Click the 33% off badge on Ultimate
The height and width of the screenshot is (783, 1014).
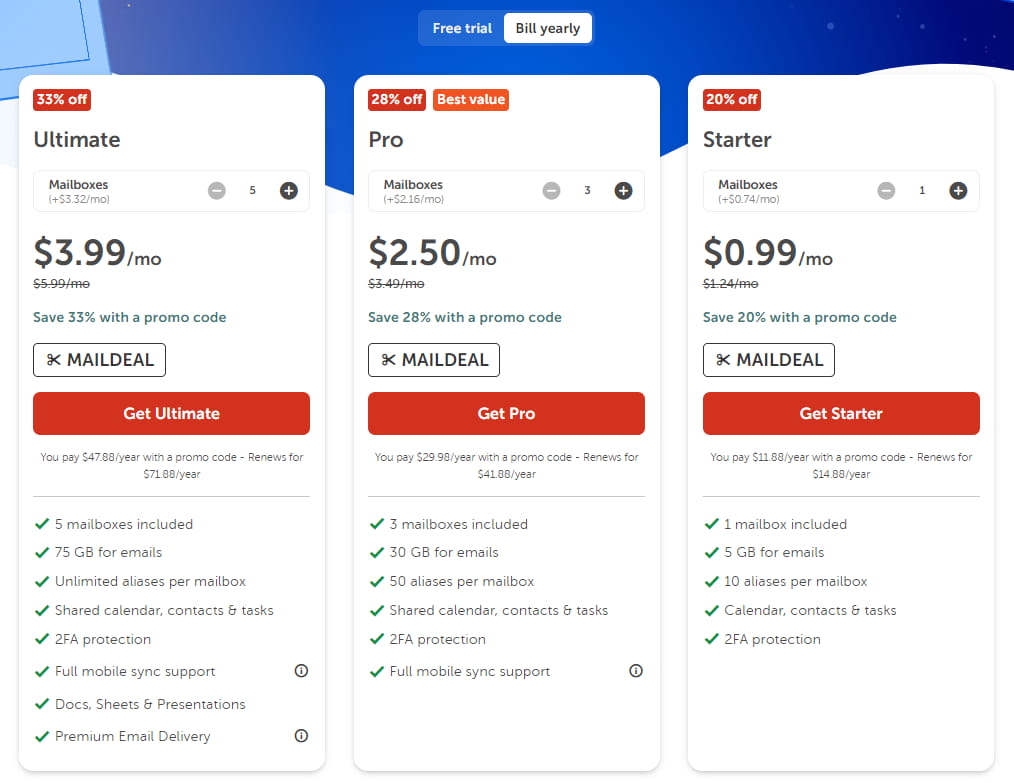click(61, 100)
